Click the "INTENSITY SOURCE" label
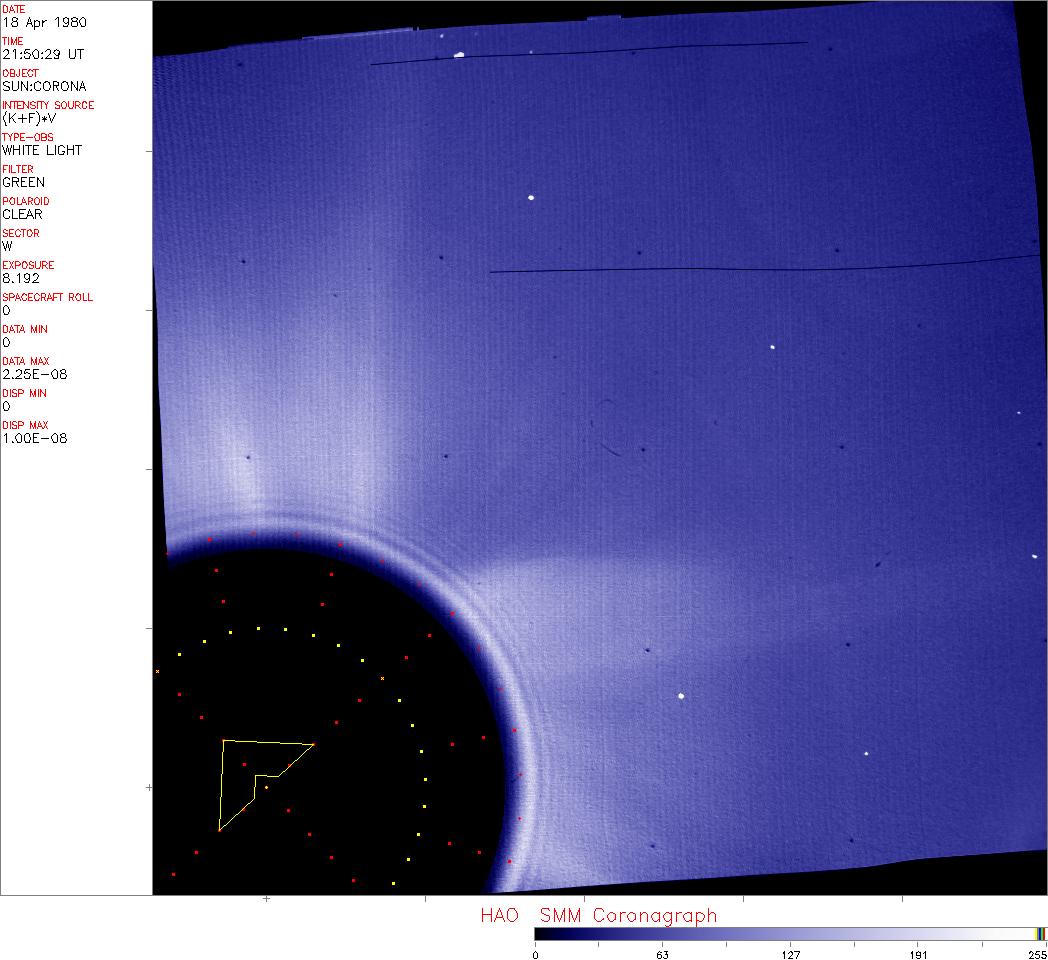 point(48,105)
